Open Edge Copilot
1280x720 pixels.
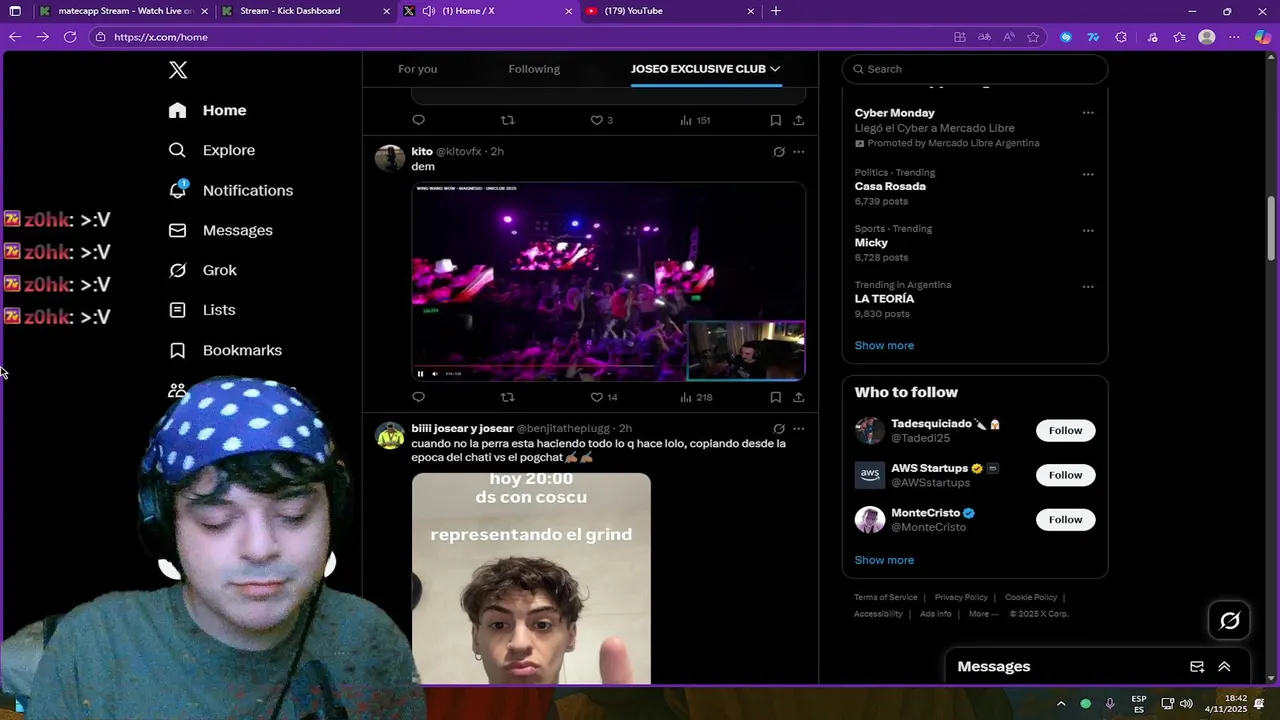[x=1261, y=37]
